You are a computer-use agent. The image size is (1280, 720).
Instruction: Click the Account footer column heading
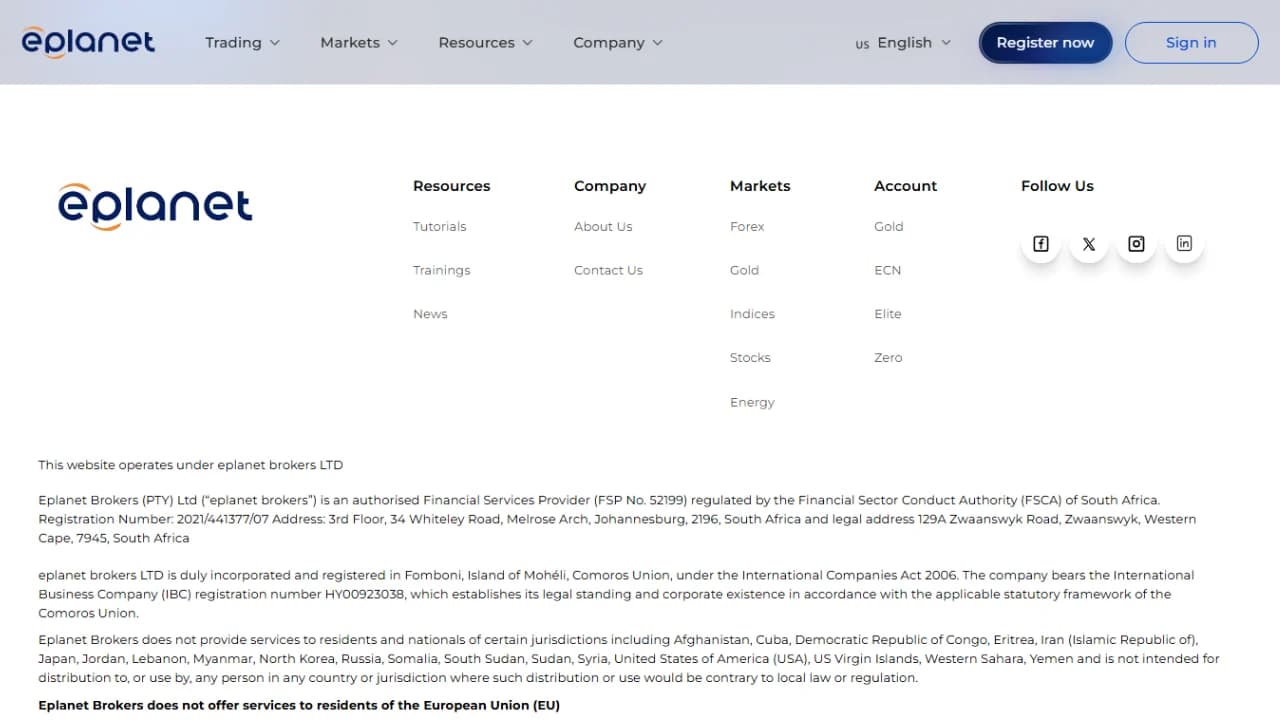coord(906,186)
